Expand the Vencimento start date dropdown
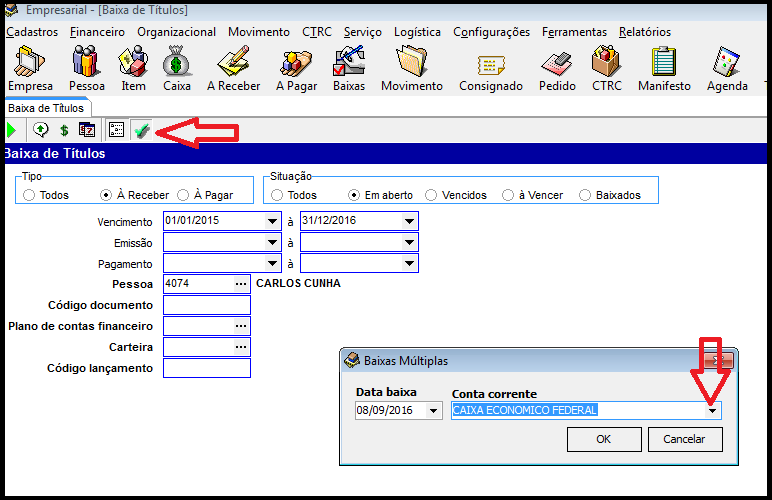This screenshot has width=772, height=500. (x=272, y=221)
